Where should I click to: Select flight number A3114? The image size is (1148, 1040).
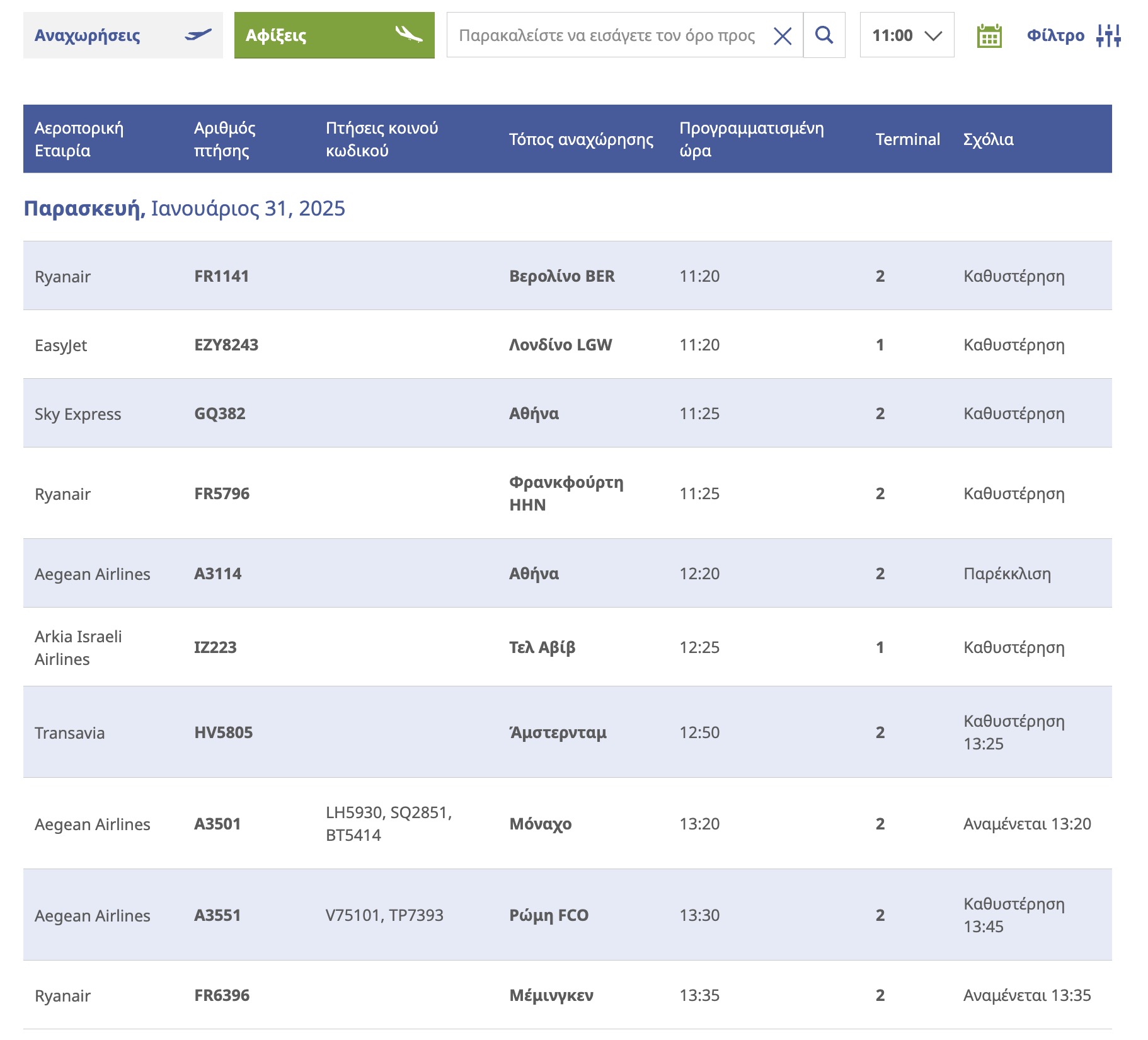pyautogui.click(x=218, y=574)
